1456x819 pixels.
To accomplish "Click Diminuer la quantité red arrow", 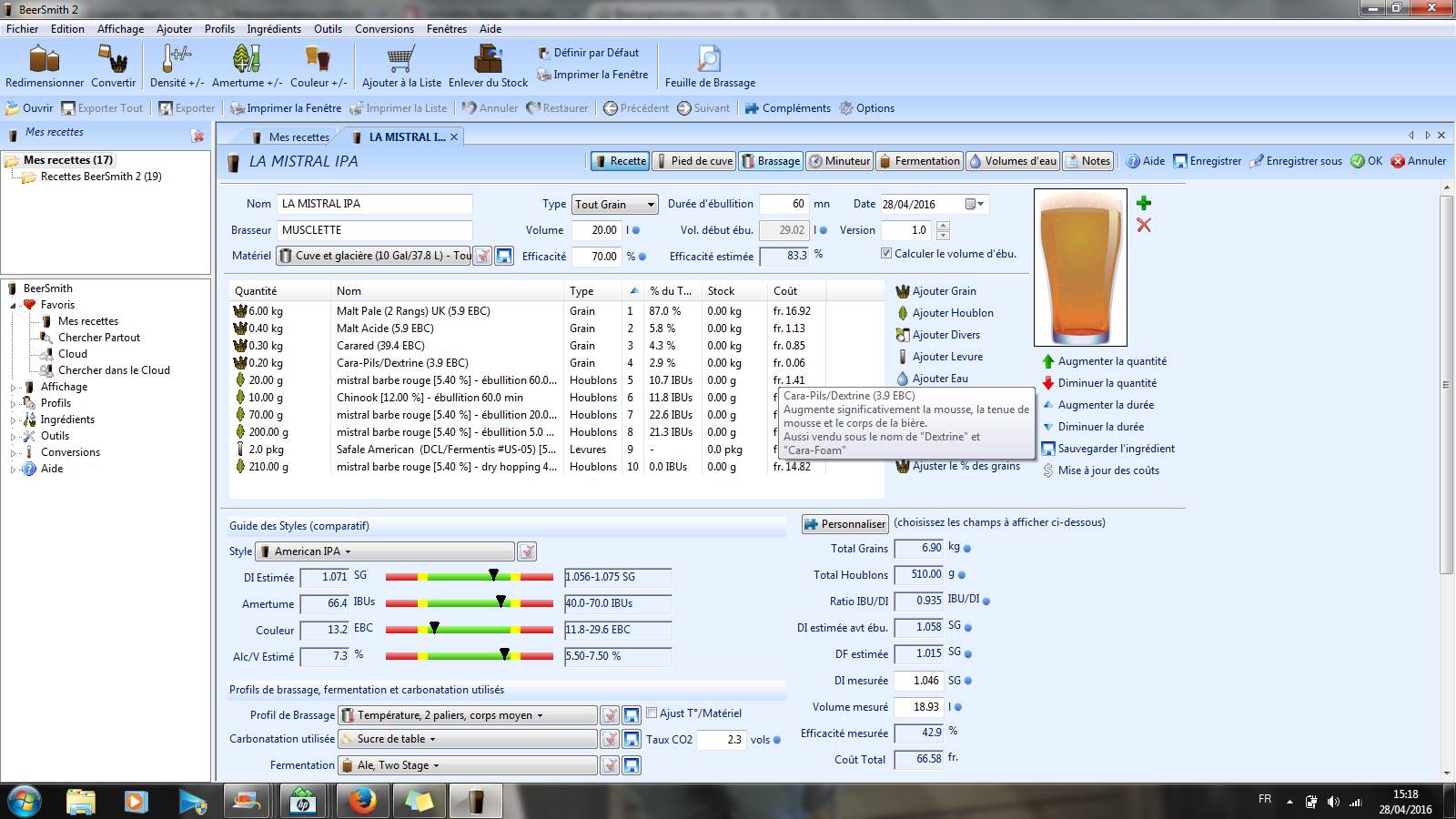I will 1099,383.
